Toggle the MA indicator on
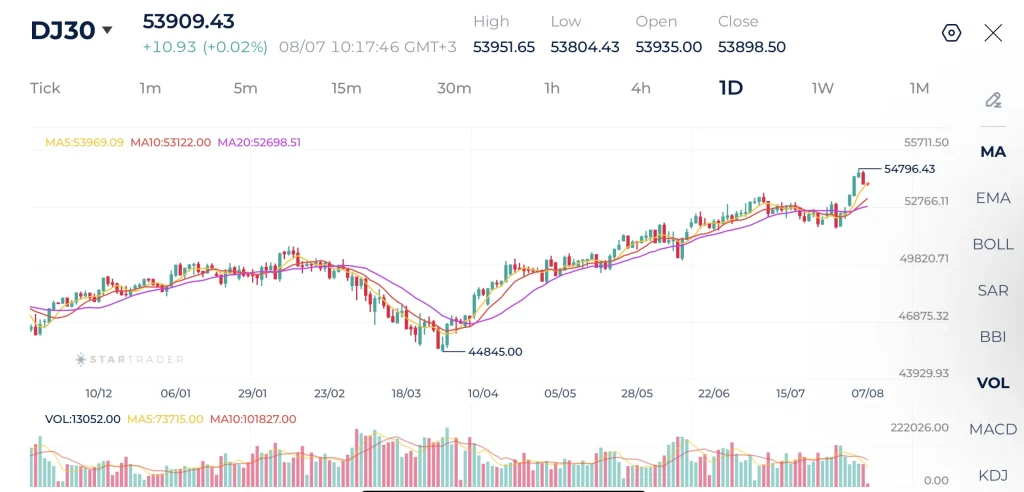 (993, 152)
